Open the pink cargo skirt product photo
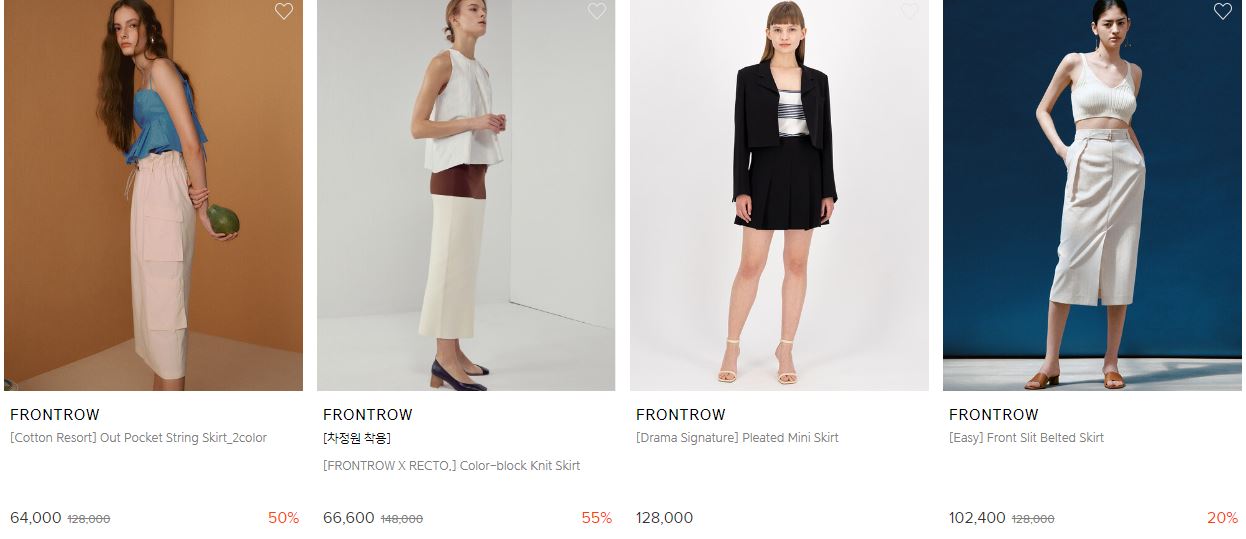The width and height of the screenshot is (1246, 539). 153,195
